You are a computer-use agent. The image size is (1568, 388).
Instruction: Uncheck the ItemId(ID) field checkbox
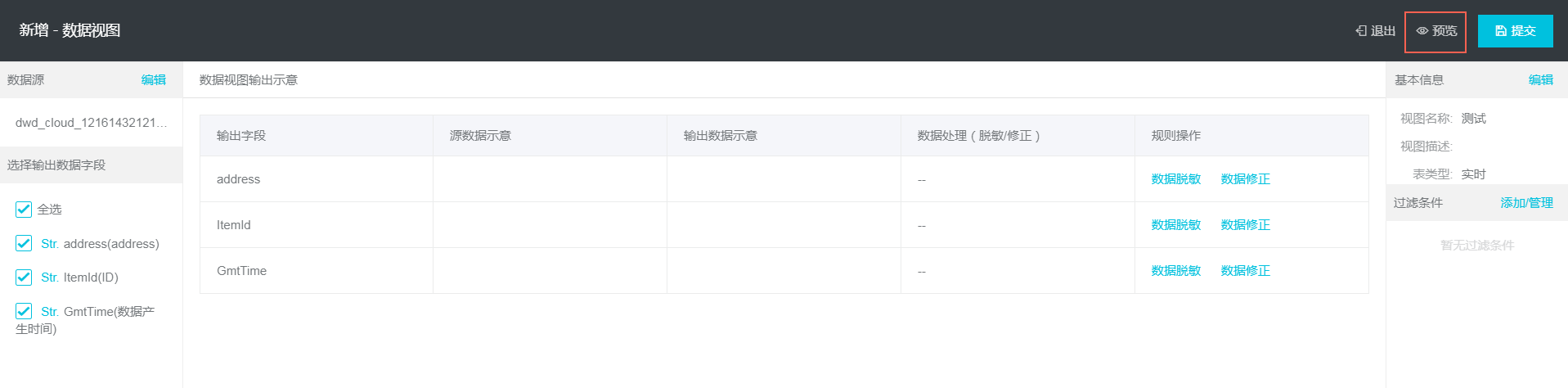(24, 277)
